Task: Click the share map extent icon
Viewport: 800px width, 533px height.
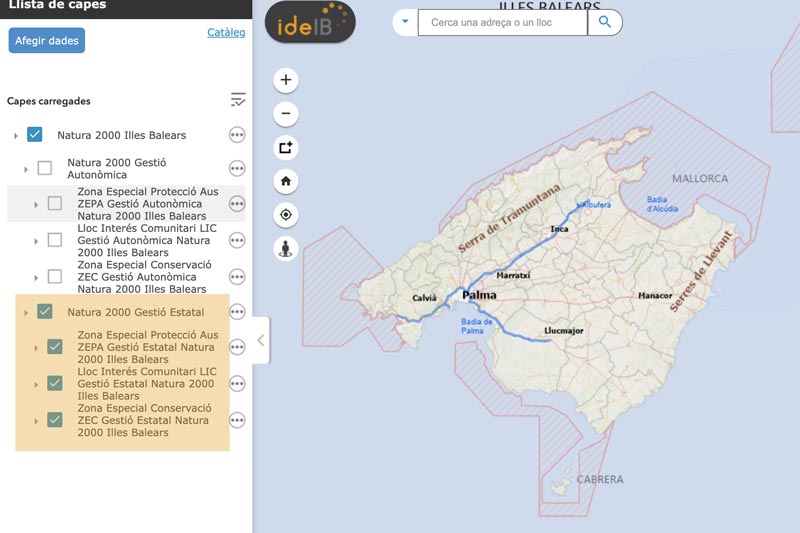Action: point(286,147)
